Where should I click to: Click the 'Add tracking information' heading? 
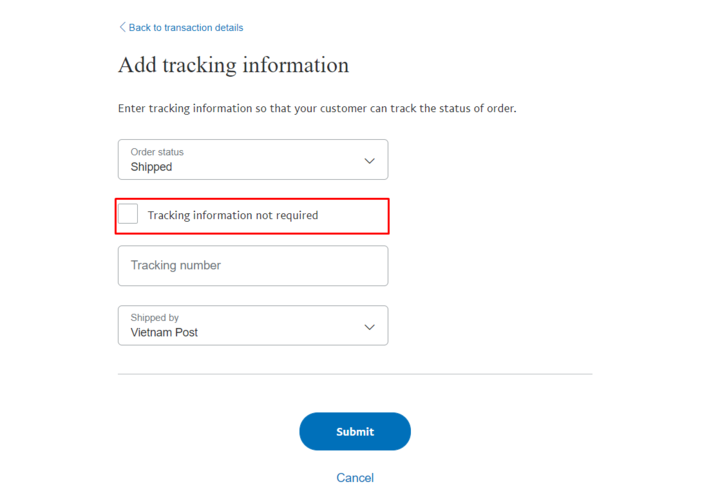pos(233,65)
